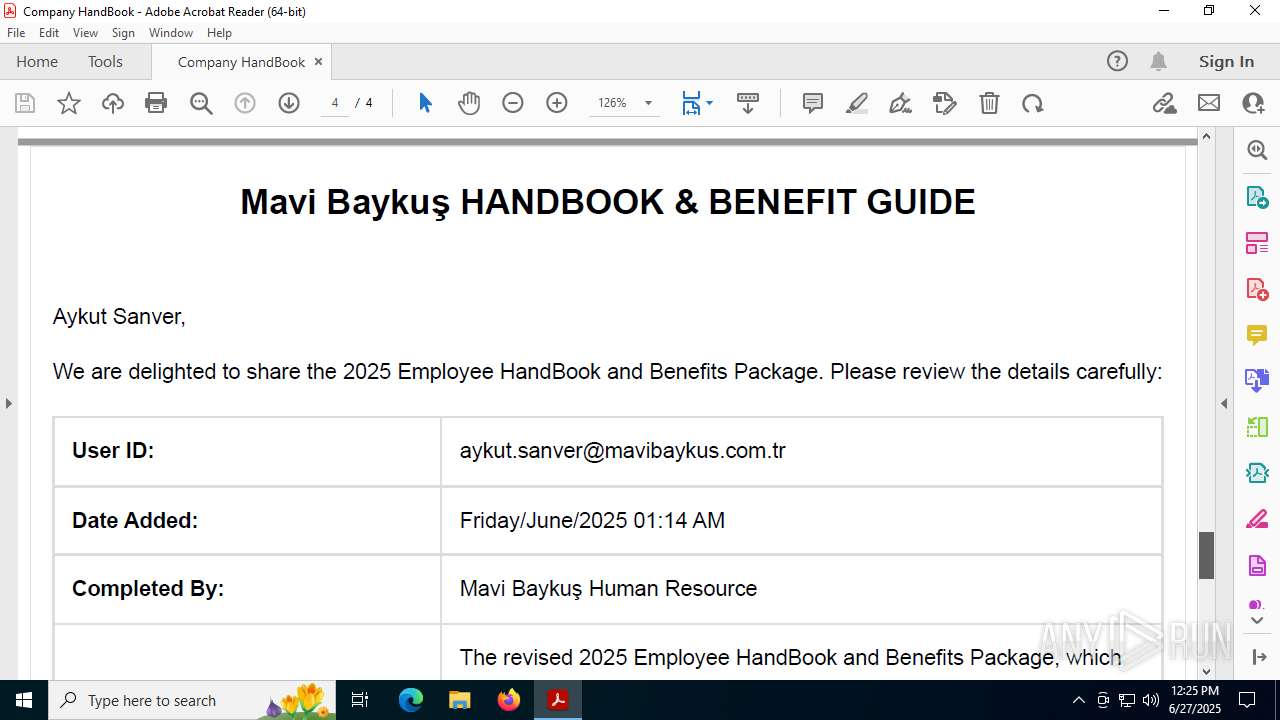The width and height of the screenshot is (1280, 720).
Task: Show hidden tray icons chevron
Action: point(1078,700)
